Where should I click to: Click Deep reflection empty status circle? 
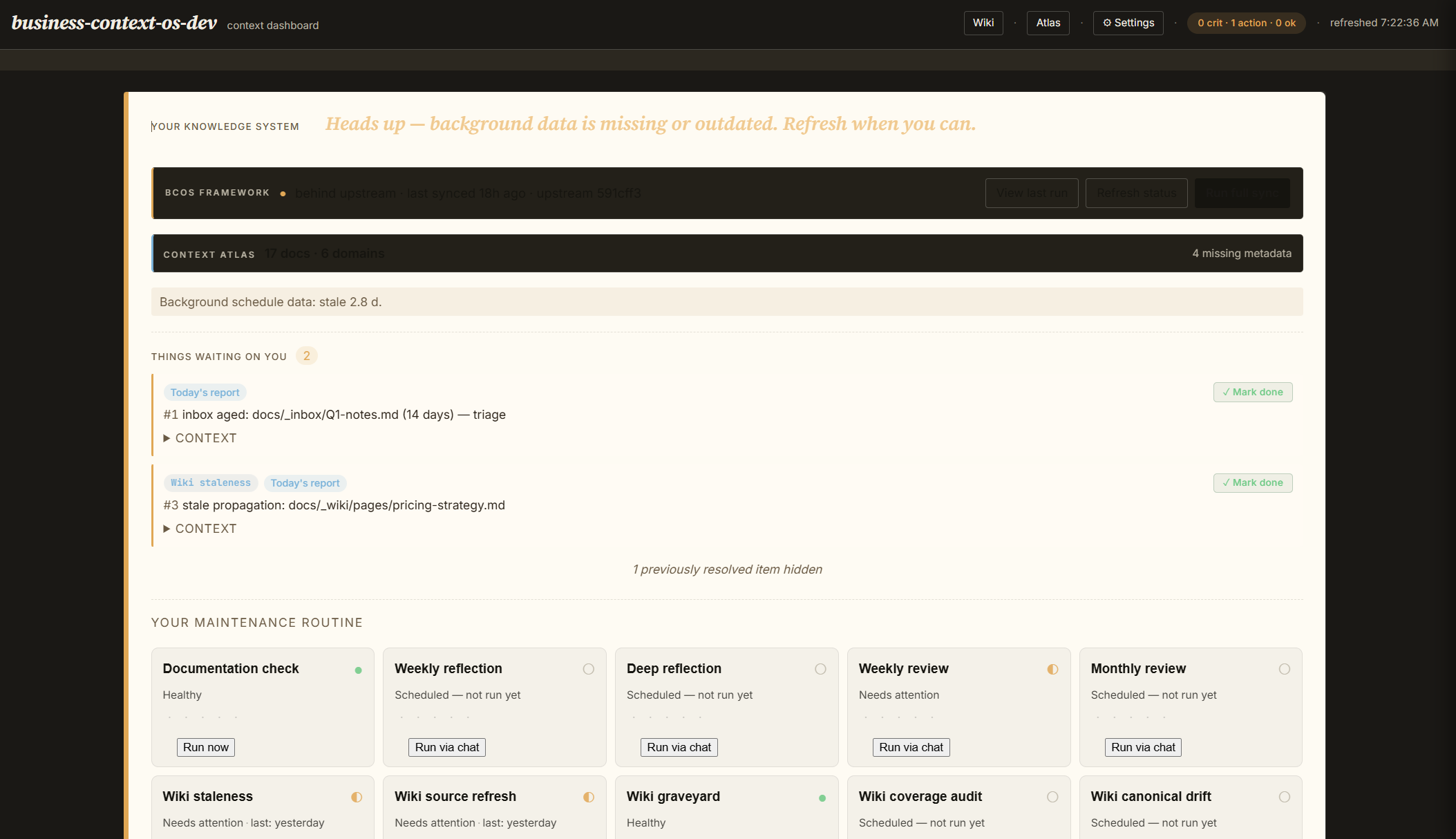(x=820, y=669)
